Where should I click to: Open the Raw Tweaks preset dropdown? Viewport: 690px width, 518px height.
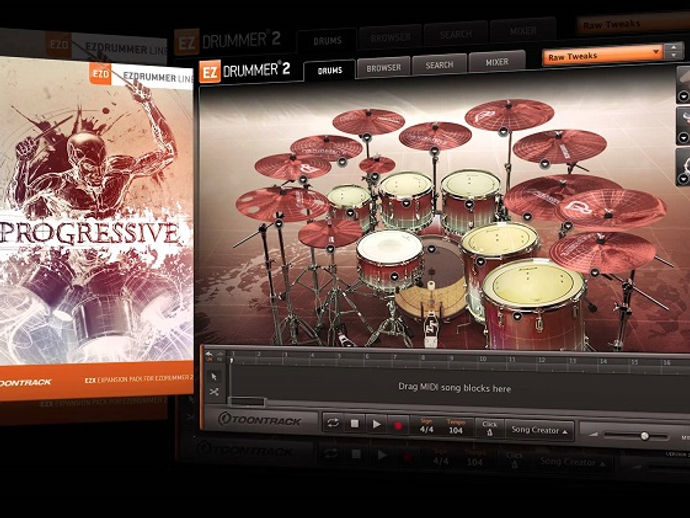click(x=602, y=55)
